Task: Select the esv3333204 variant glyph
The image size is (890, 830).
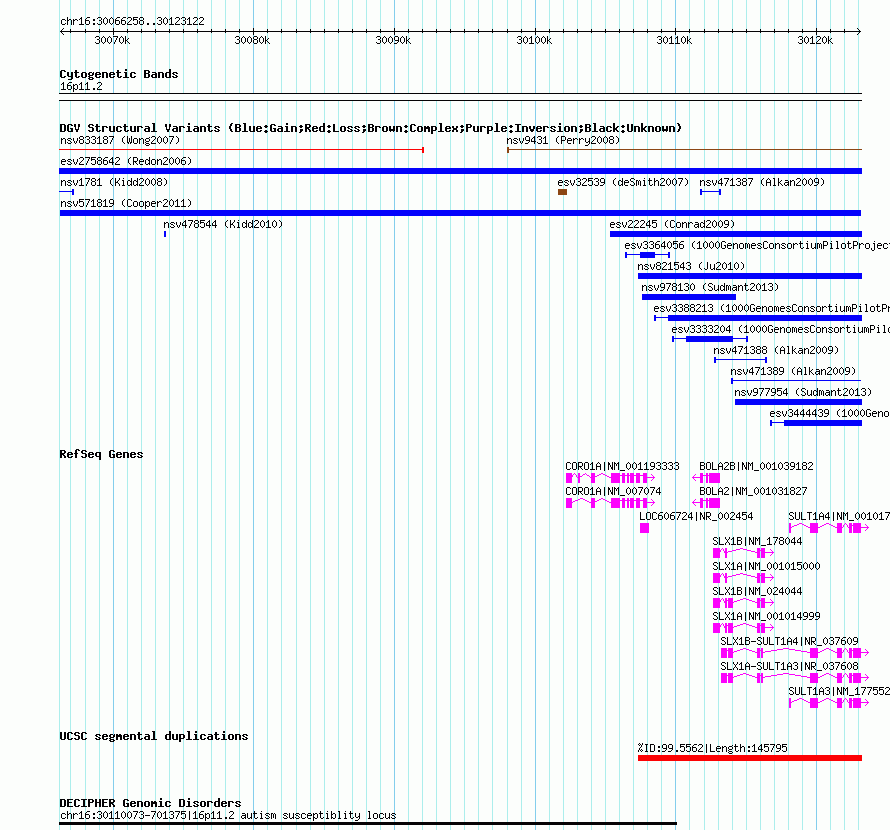Action: (710, 339)
